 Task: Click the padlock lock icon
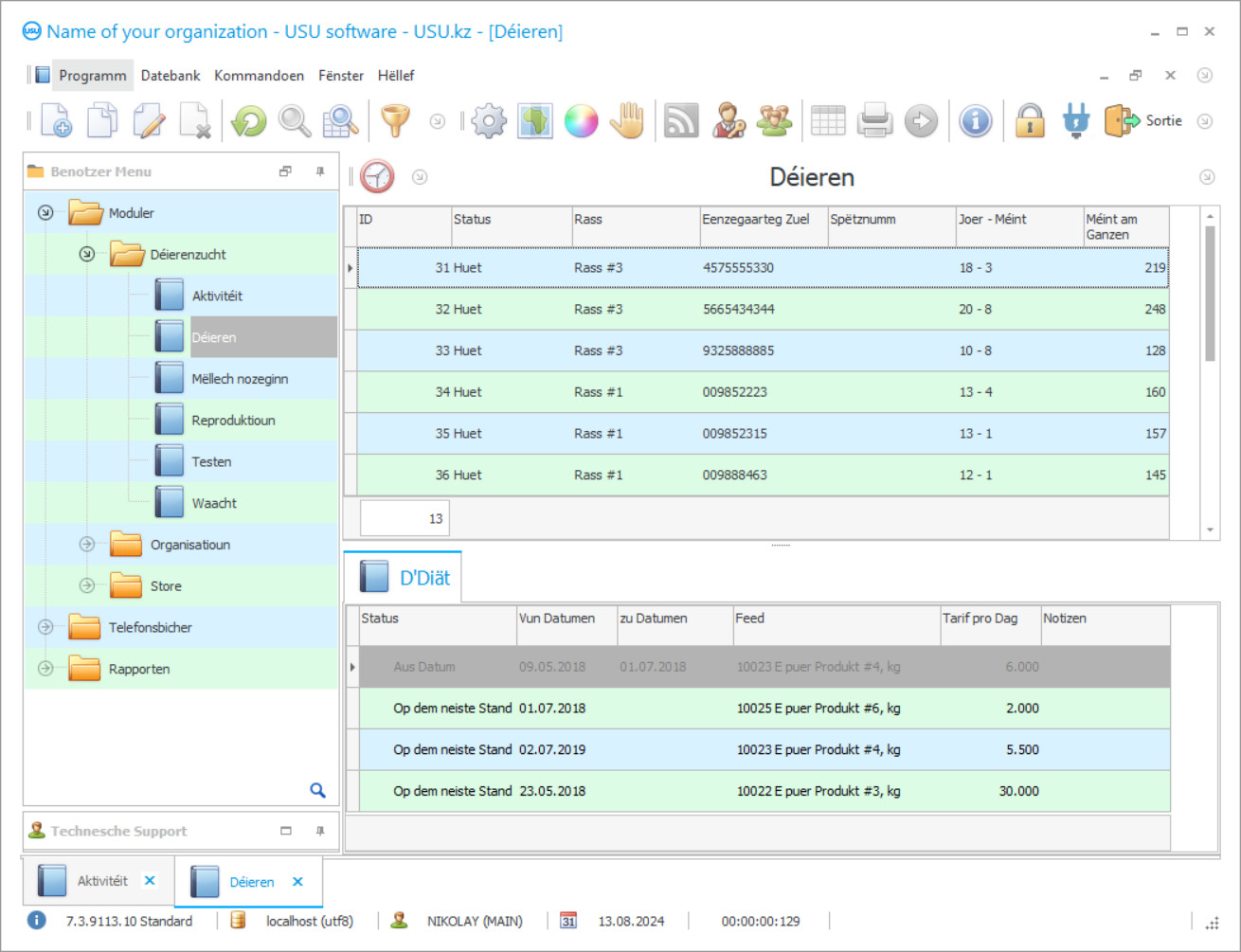[1030, 121]
